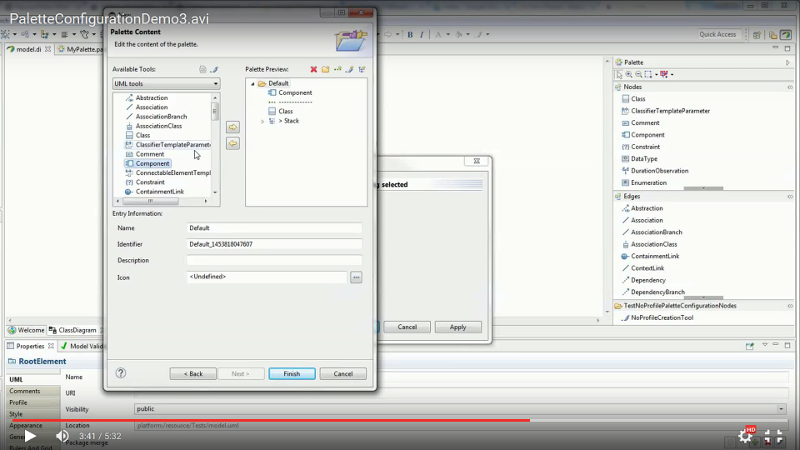Click Cancel in the background dialog

[407, 327]
